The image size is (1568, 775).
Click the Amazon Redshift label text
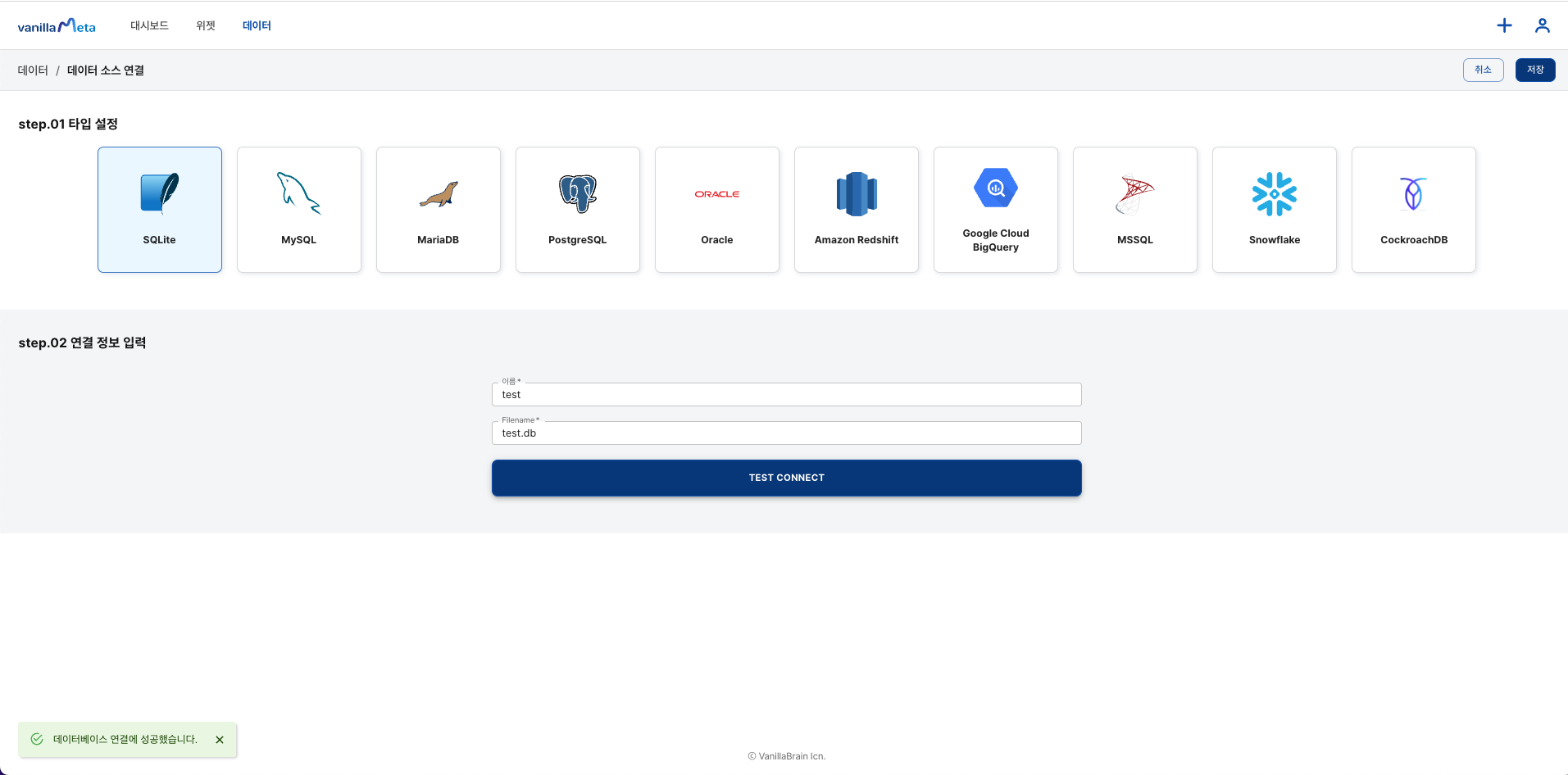click(857, 240)
